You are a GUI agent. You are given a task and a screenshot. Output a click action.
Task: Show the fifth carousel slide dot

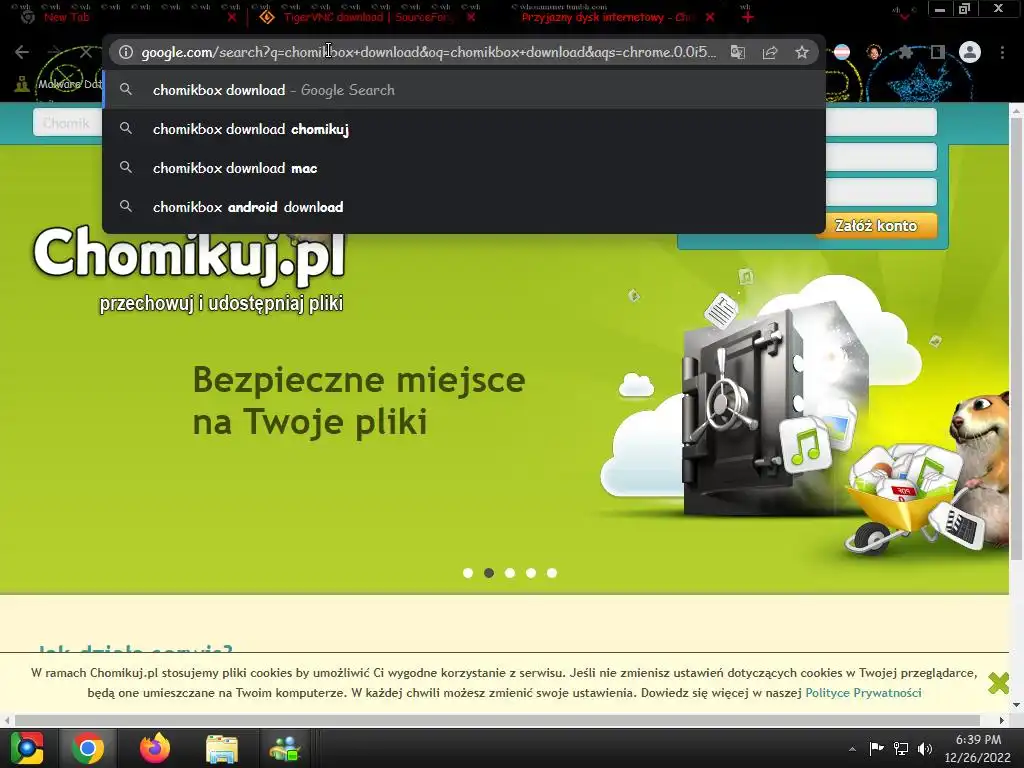(x=552, y=573)
